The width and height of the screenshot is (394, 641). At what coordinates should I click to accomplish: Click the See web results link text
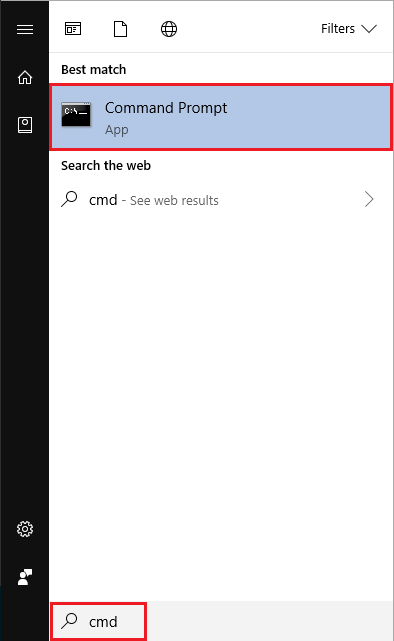174,200
